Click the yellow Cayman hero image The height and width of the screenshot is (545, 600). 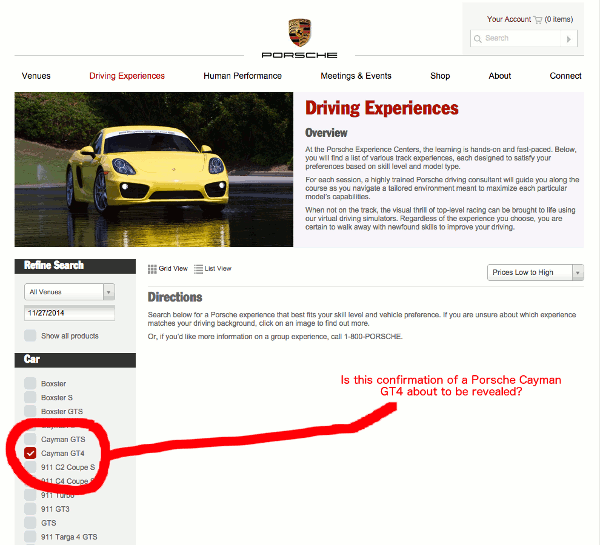click(154, 169)
